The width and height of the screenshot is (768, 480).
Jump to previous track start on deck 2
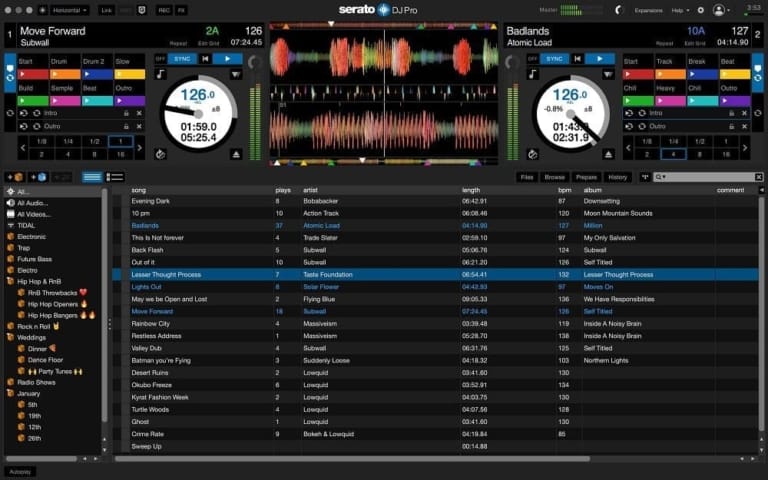click(x=577, y=59)
